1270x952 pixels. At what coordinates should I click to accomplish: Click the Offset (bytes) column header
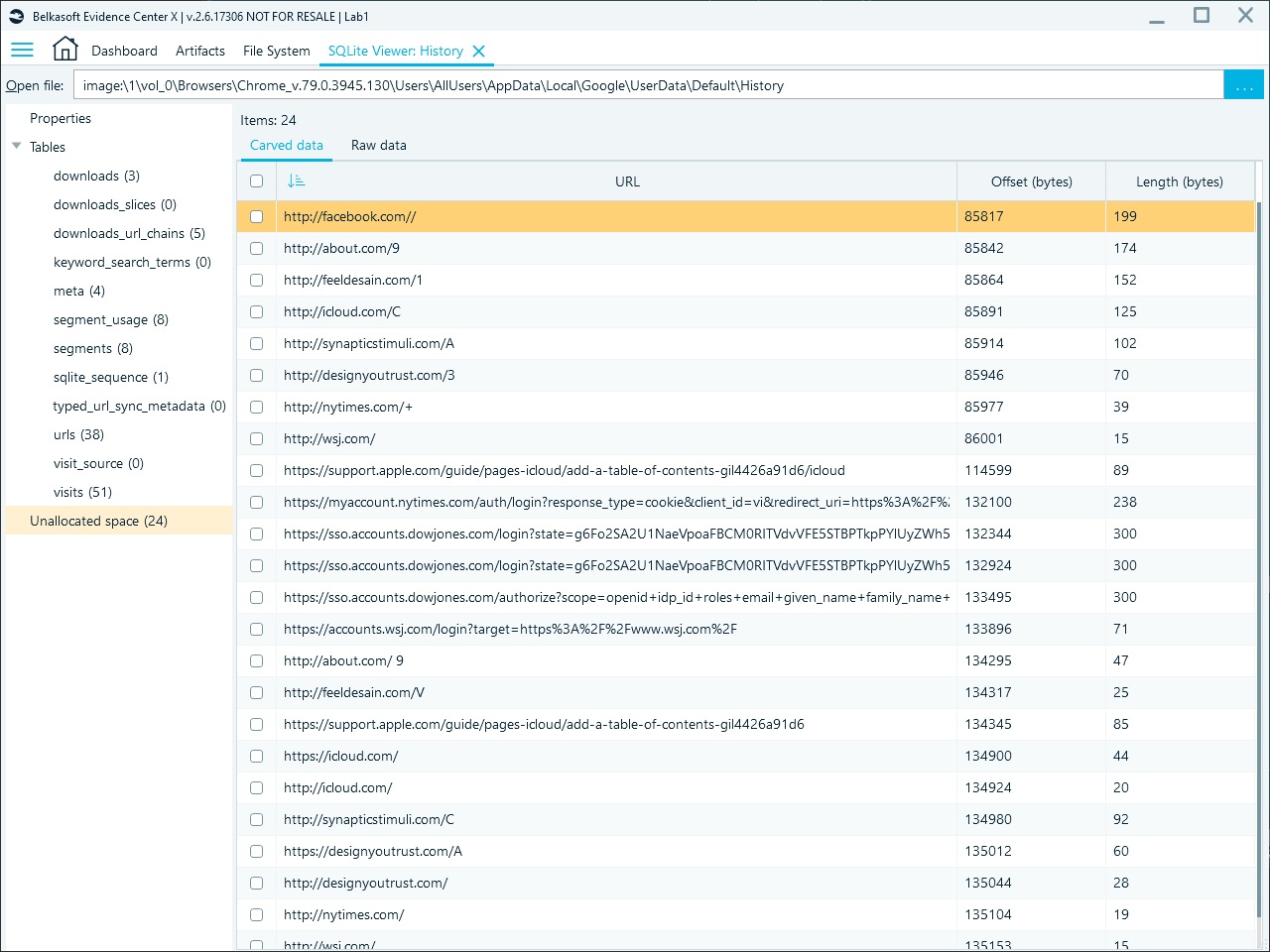1032,181
